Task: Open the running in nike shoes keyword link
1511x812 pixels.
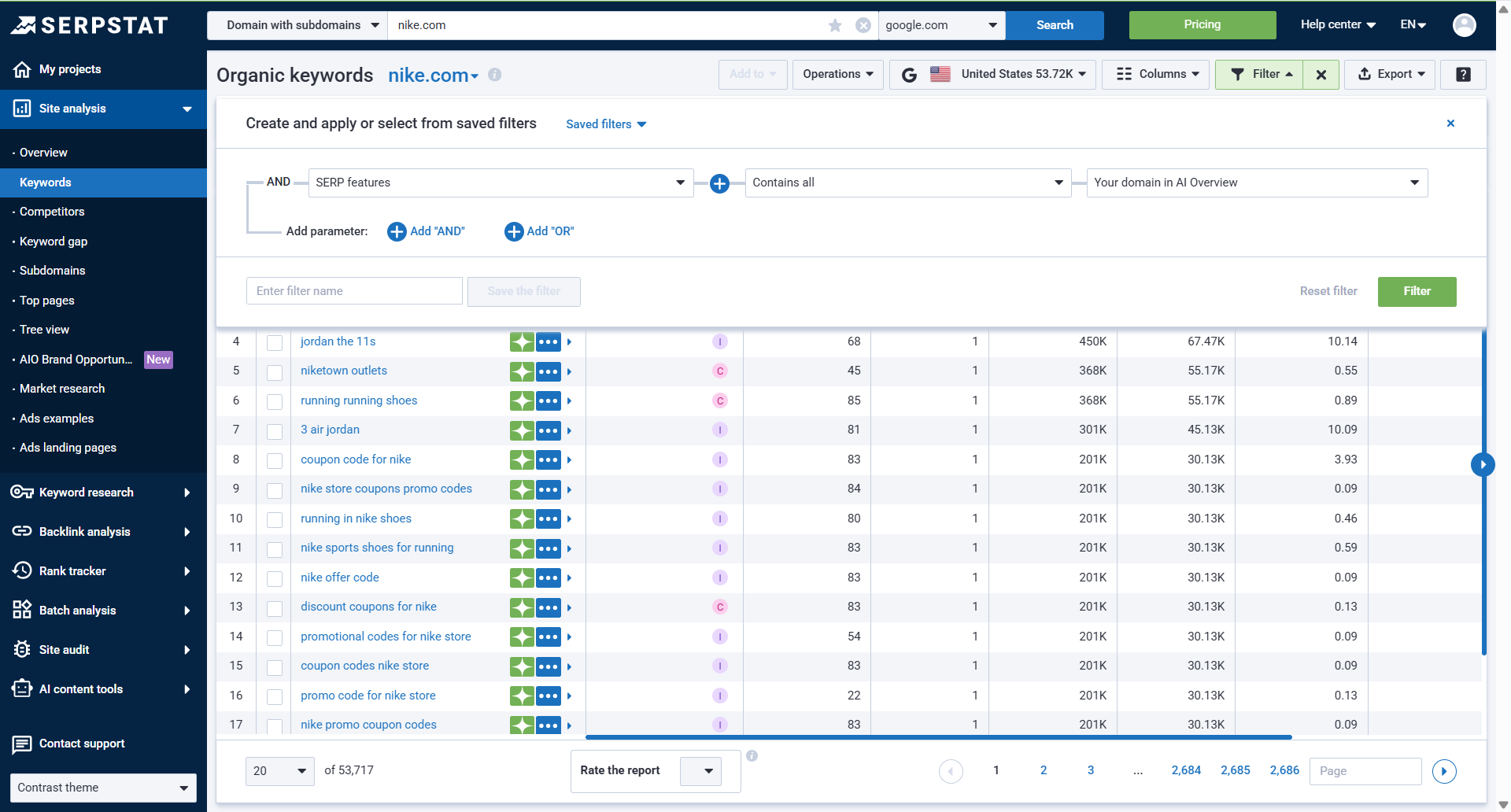Action: 356,519
